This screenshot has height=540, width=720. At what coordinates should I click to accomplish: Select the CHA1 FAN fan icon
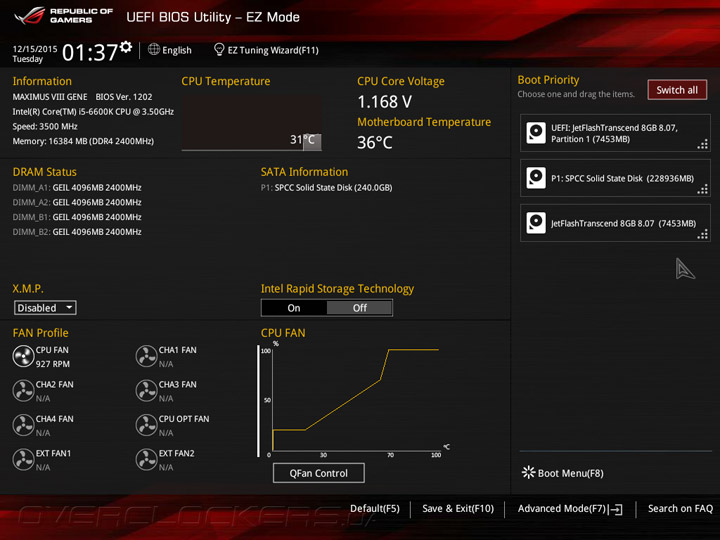coord(146,356)
